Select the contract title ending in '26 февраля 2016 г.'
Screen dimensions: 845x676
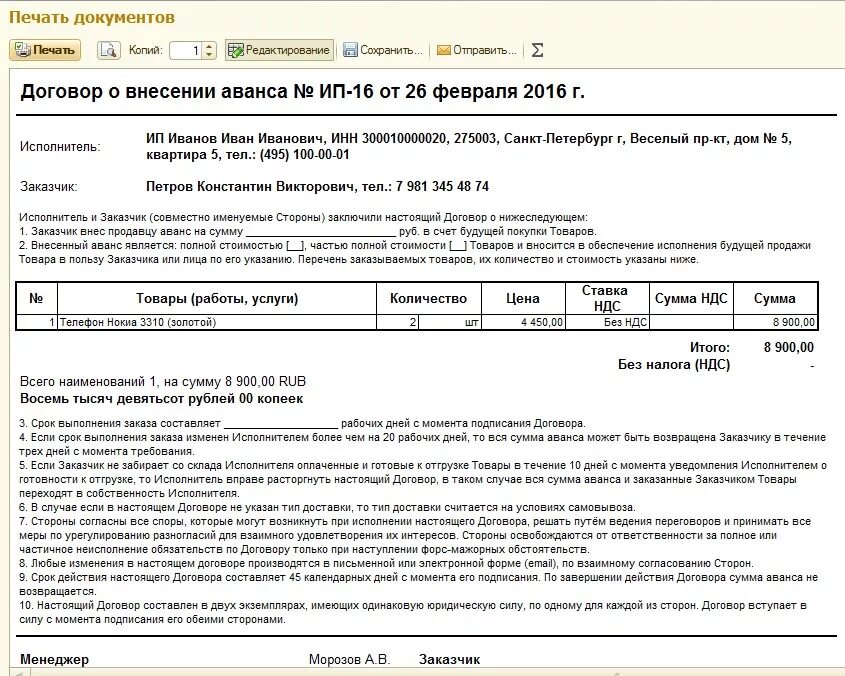(x=302, y=92)
